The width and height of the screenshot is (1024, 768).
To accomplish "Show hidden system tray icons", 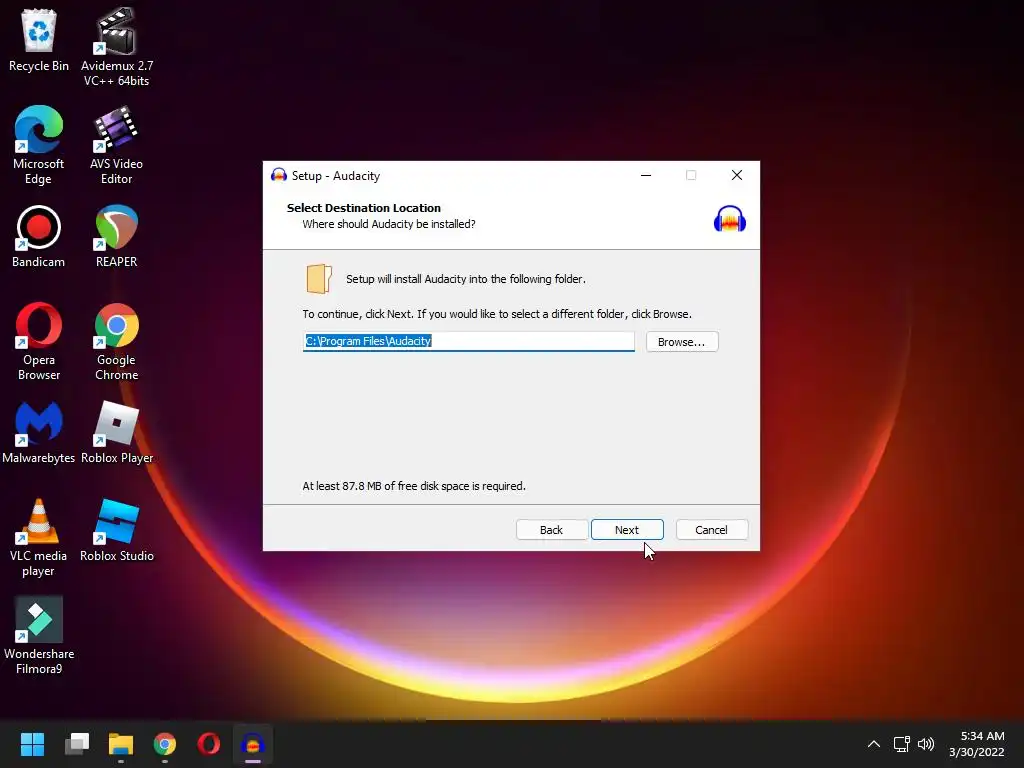I will tap(873, 744).
